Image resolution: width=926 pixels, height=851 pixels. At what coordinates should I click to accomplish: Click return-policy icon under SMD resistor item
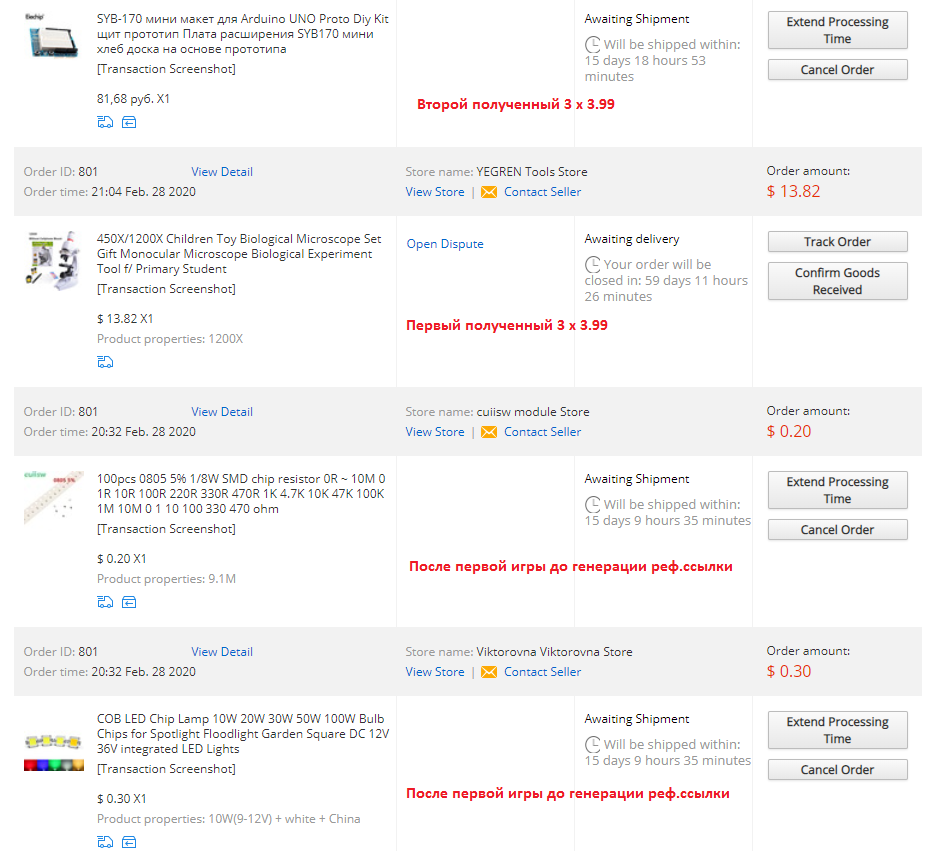tap(129, 602)
